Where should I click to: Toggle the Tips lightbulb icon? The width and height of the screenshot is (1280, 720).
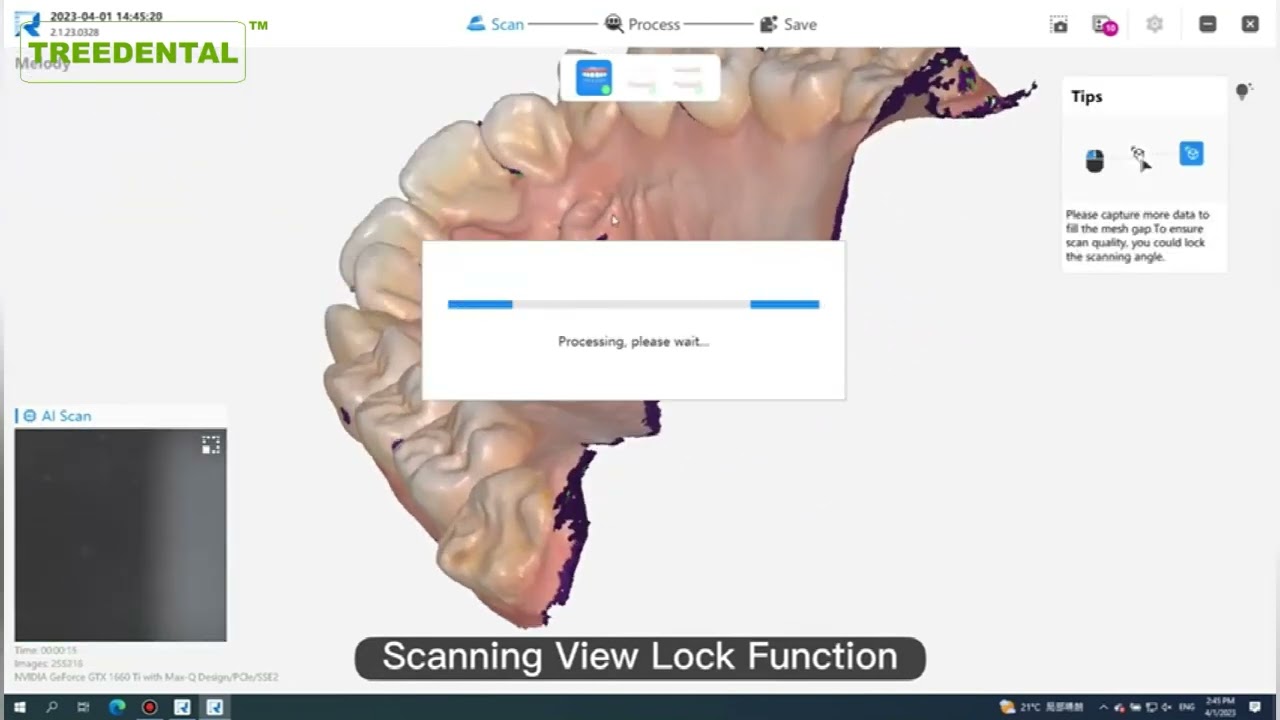[x=1243, y=92]
